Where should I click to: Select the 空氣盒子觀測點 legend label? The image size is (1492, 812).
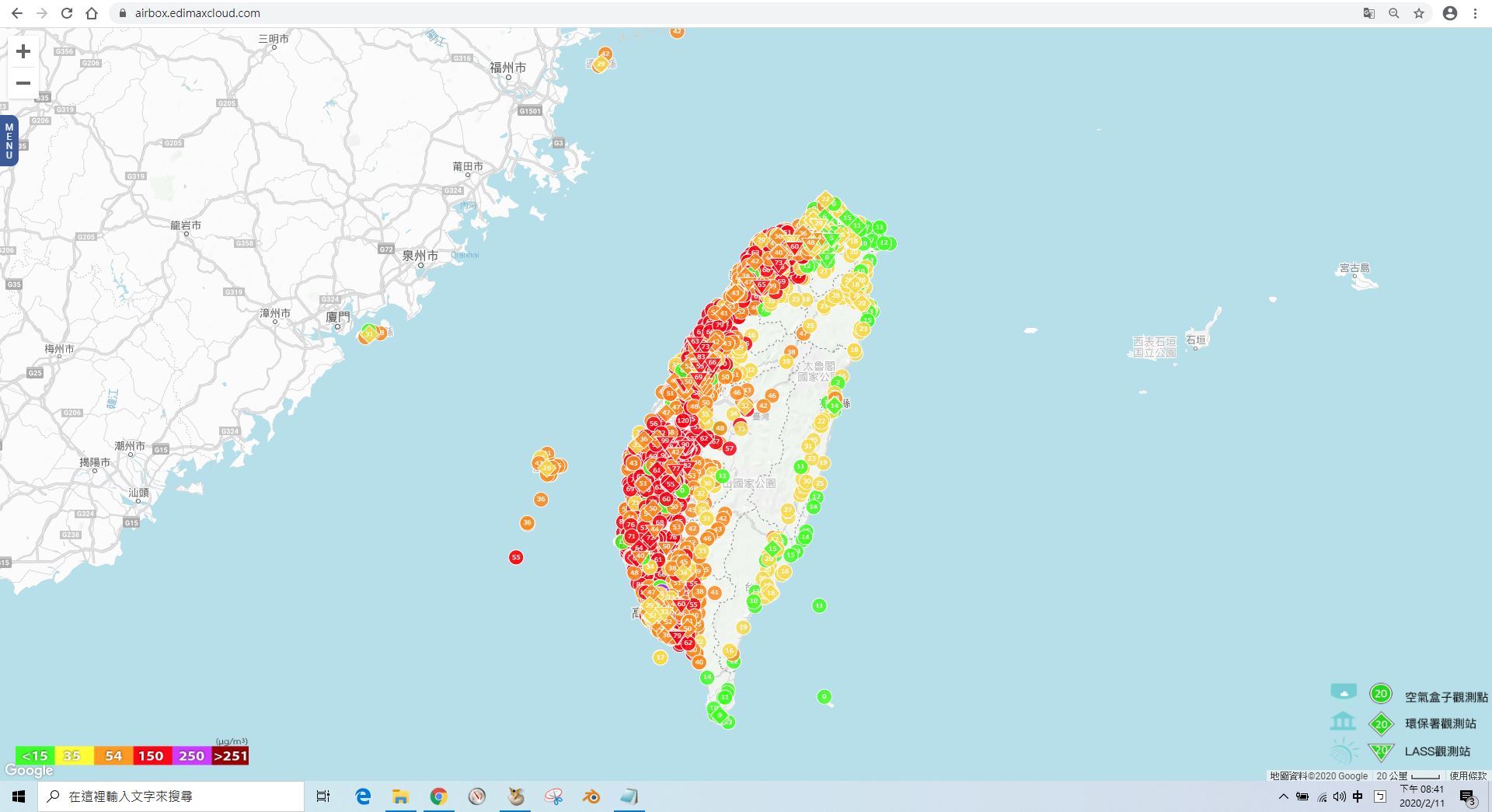[1446, 697]
